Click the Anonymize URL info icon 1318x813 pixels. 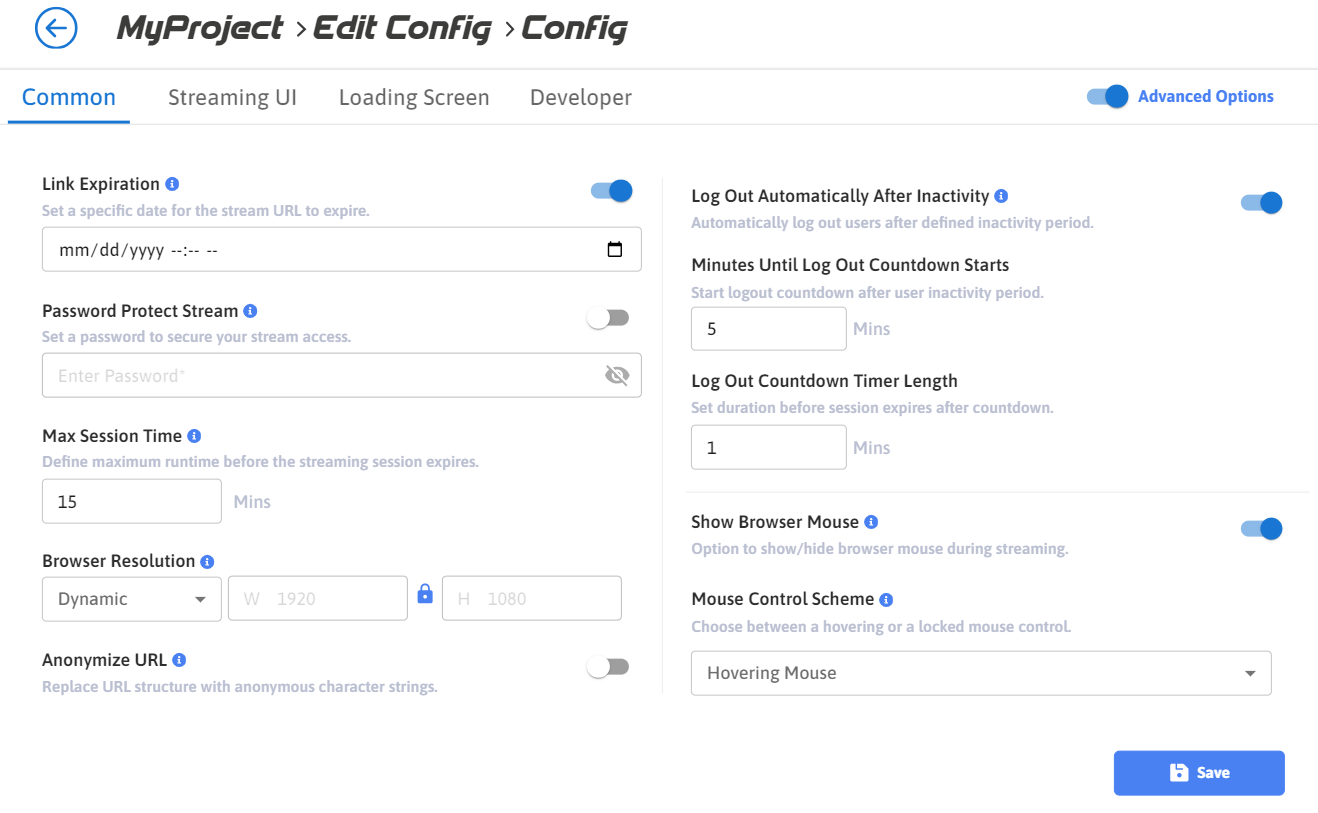[x=179, y=660]
